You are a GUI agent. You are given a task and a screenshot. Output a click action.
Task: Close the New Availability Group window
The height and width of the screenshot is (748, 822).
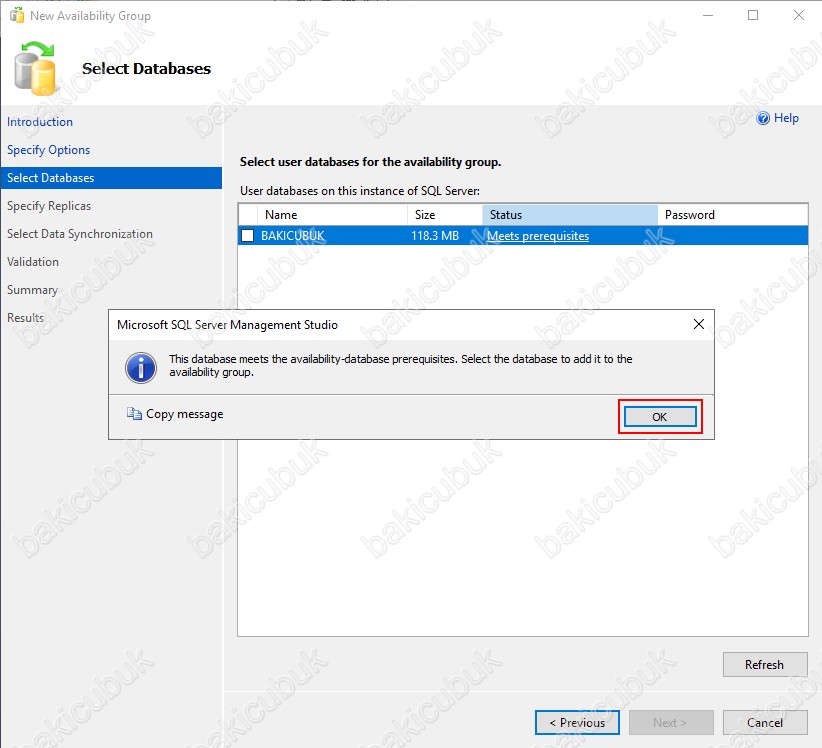coord(798,15)
